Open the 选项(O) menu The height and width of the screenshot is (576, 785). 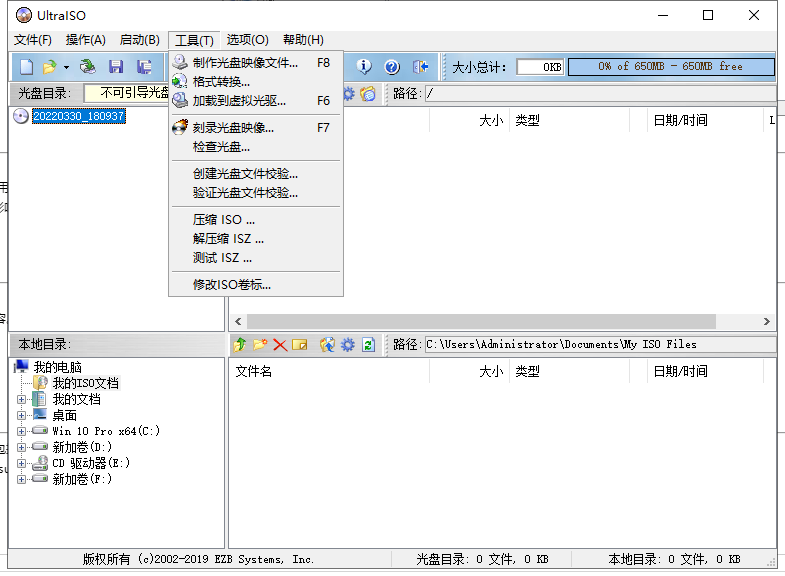tap(247, 40)
